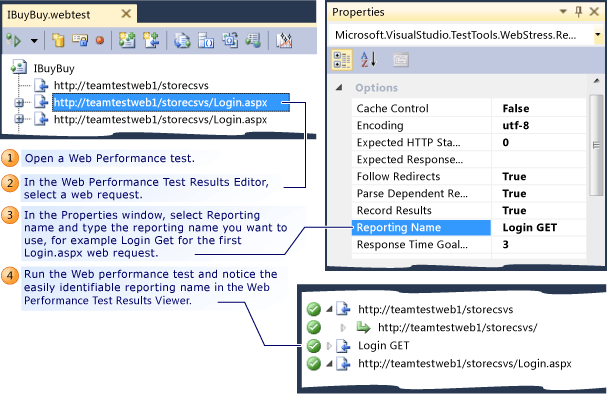This screenshot has height=394, width=607.
Task: Click the Properties scrollbar up arrow
Action: point(596,81)
